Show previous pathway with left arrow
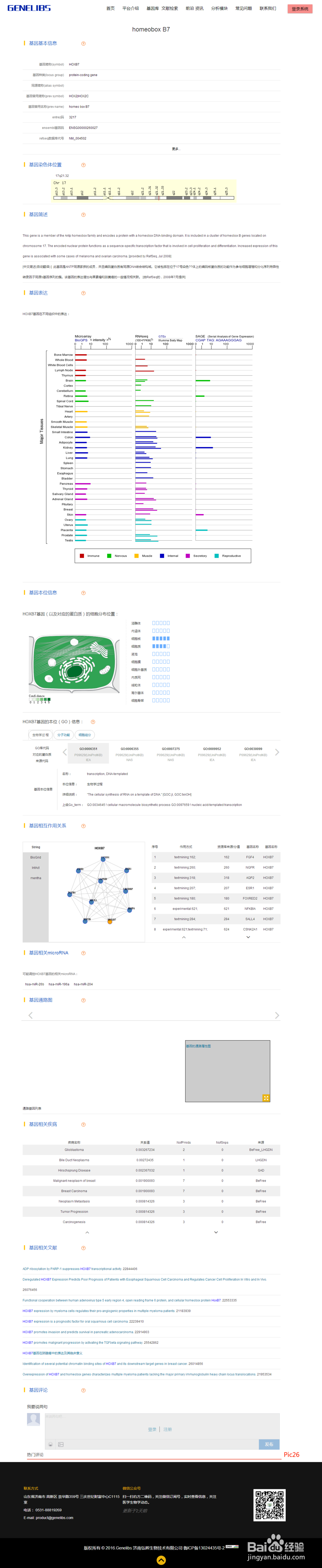The height and width of the screenshot is (1568, 322). pyautogui.click(x=31, y=1015)
